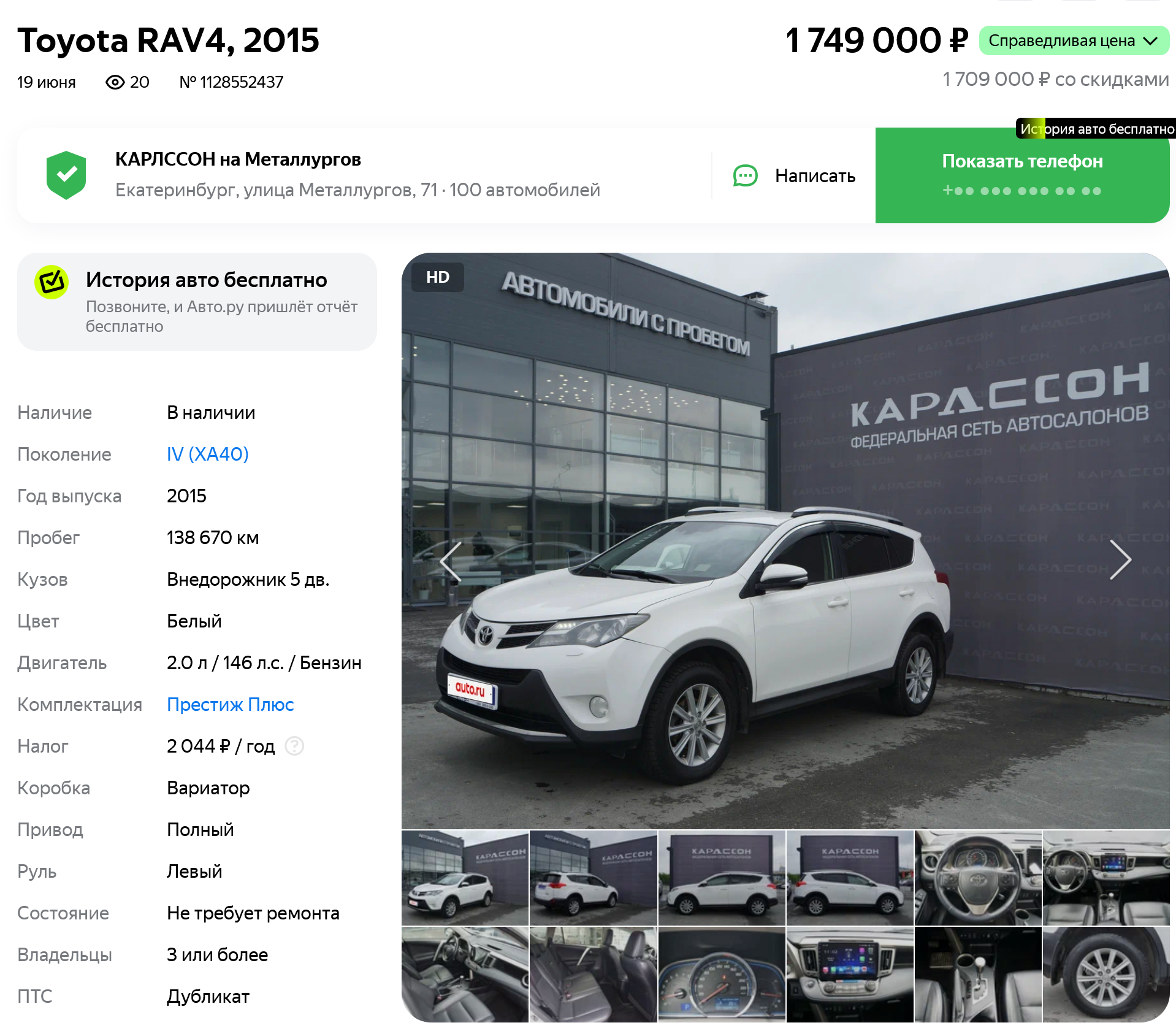The image size is (1176, 1028).
Task: Click the chevron in the fair price badge
Action: click(1150, 41)
